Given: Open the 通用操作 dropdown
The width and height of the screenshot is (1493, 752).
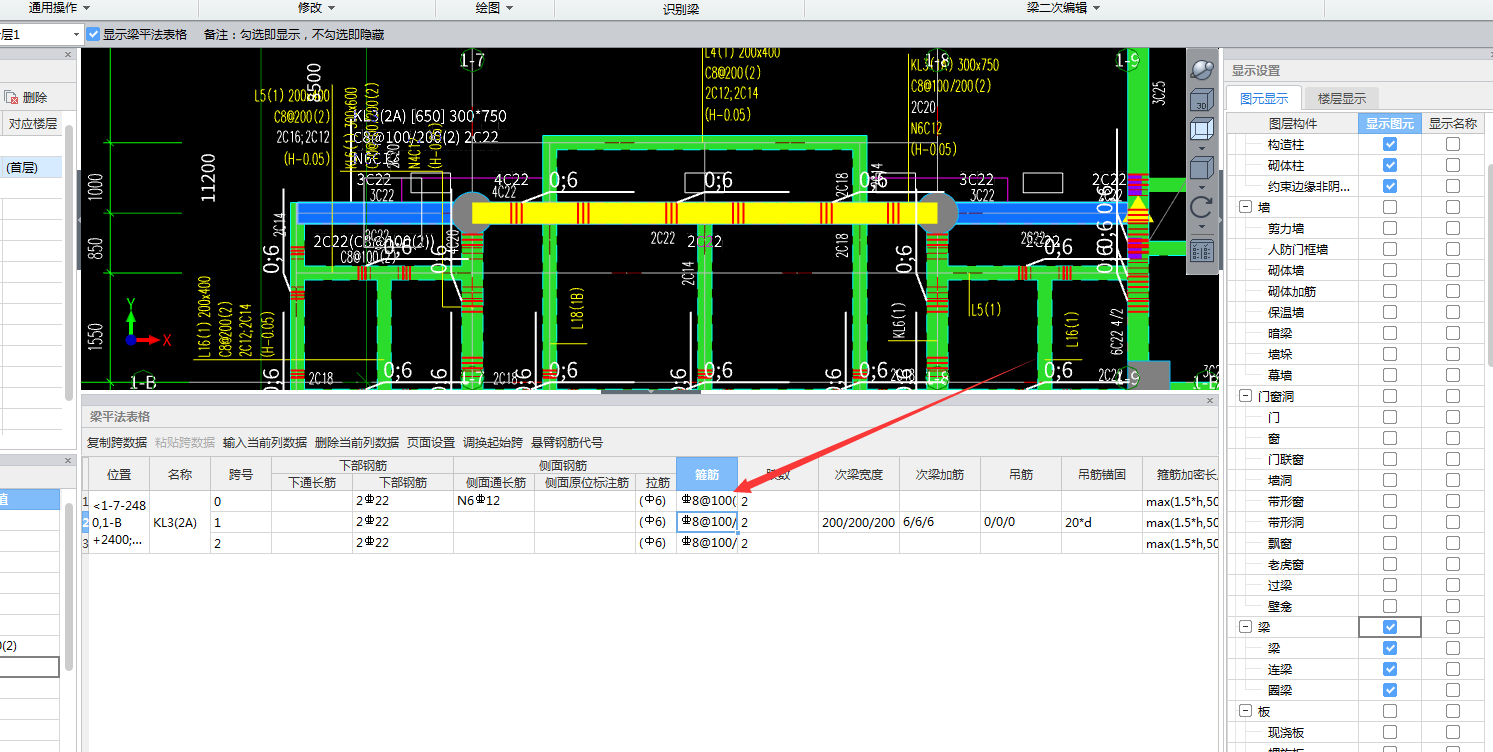Looking at the screenshot, I should [x=60, y=7].
